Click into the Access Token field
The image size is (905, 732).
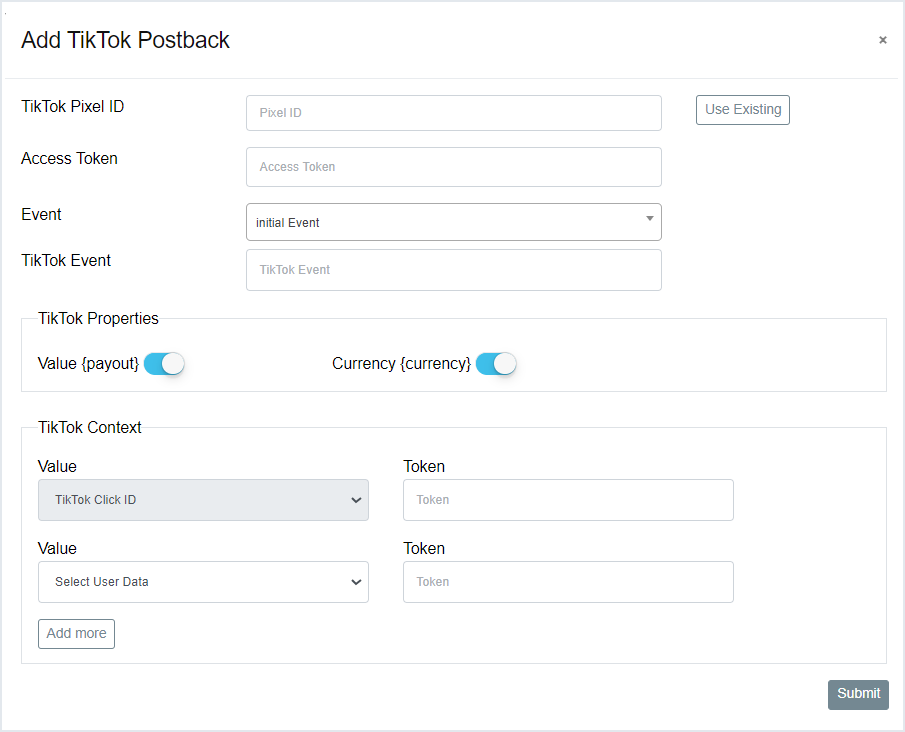(453, 167)
